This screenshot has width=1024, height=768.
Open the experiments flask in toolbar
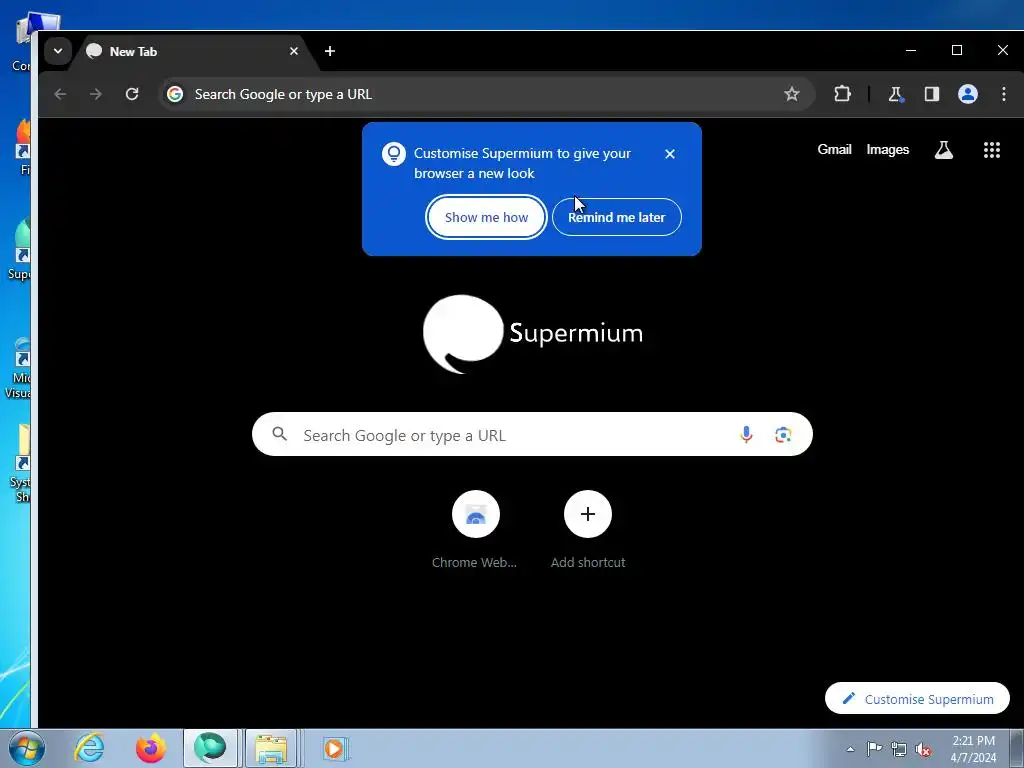click(x=895, y=94)
